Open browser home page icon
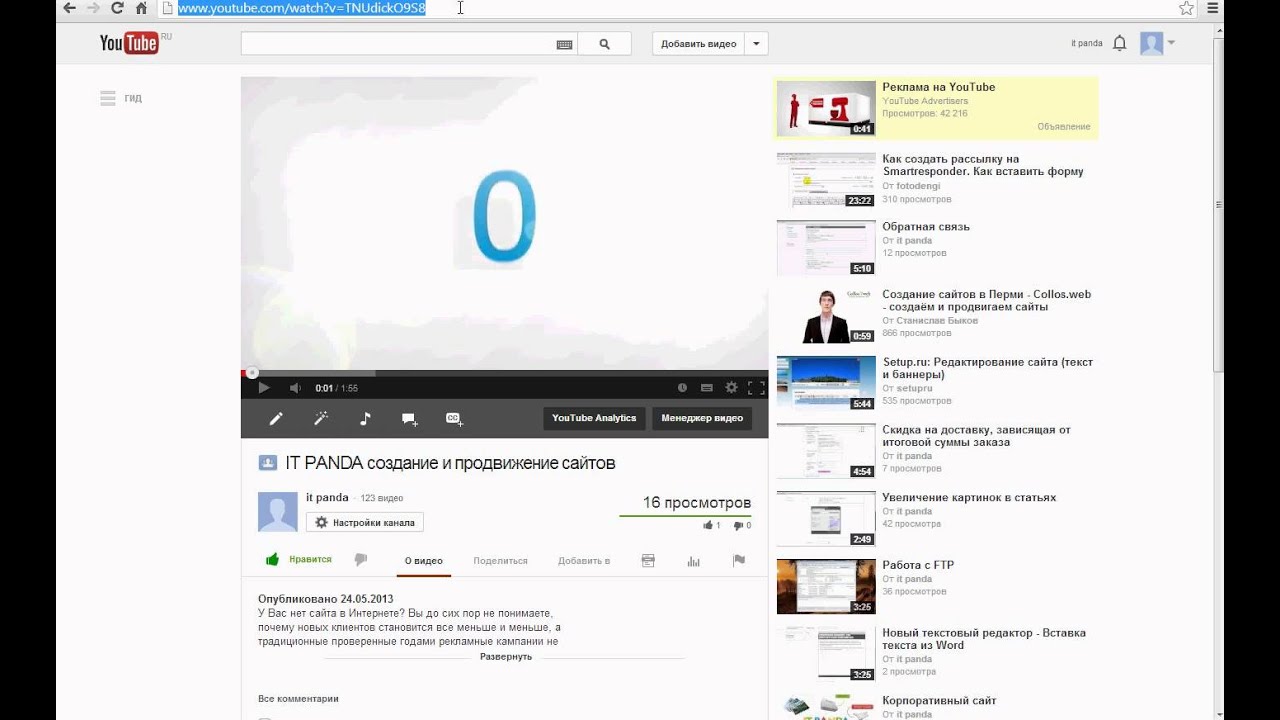This screenshot has height=720, width=1280. pyautogui.click(x=141, y=8)
